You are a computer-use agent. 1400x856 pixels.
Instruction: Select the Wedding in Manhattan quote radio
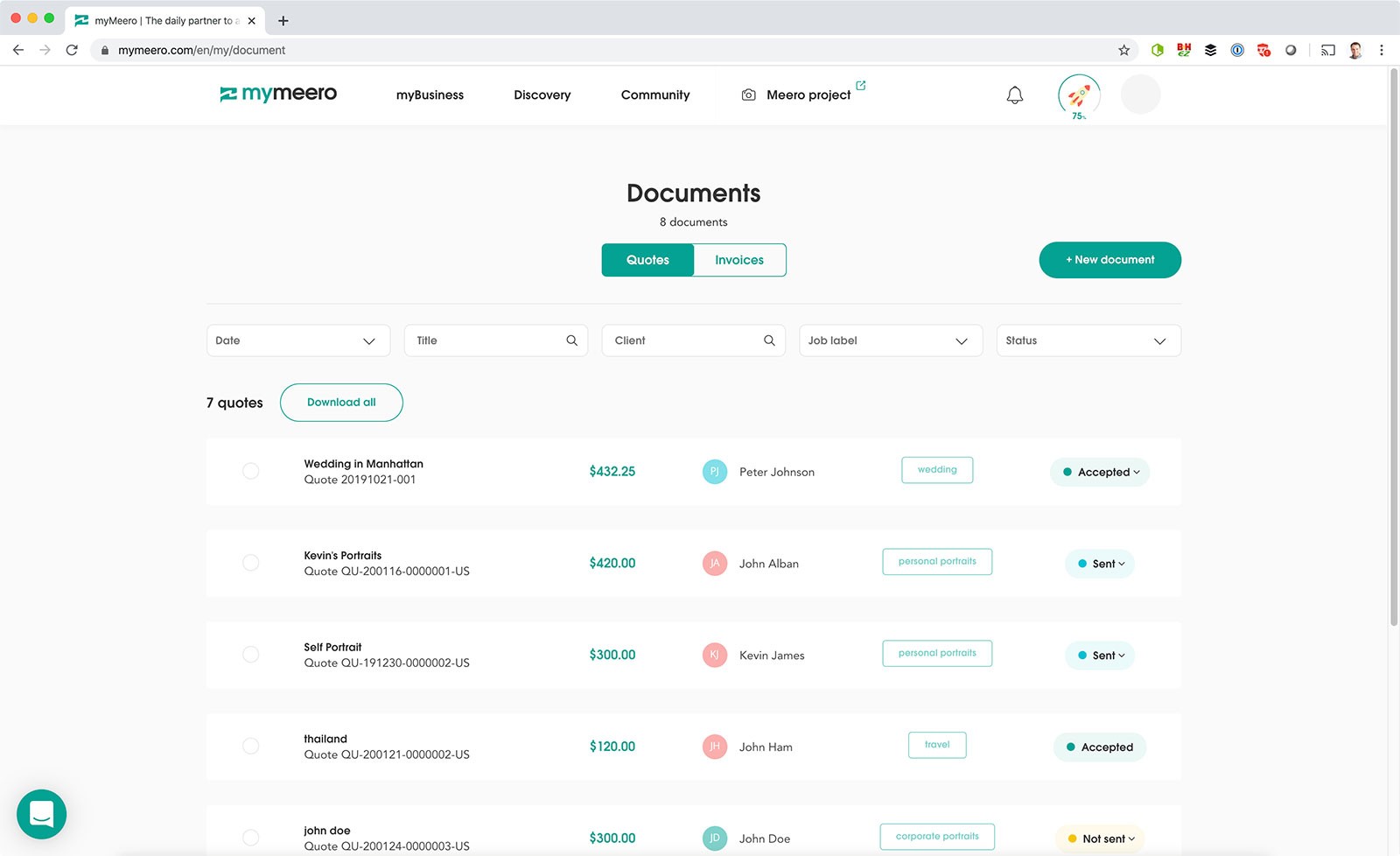pos(250,471)
